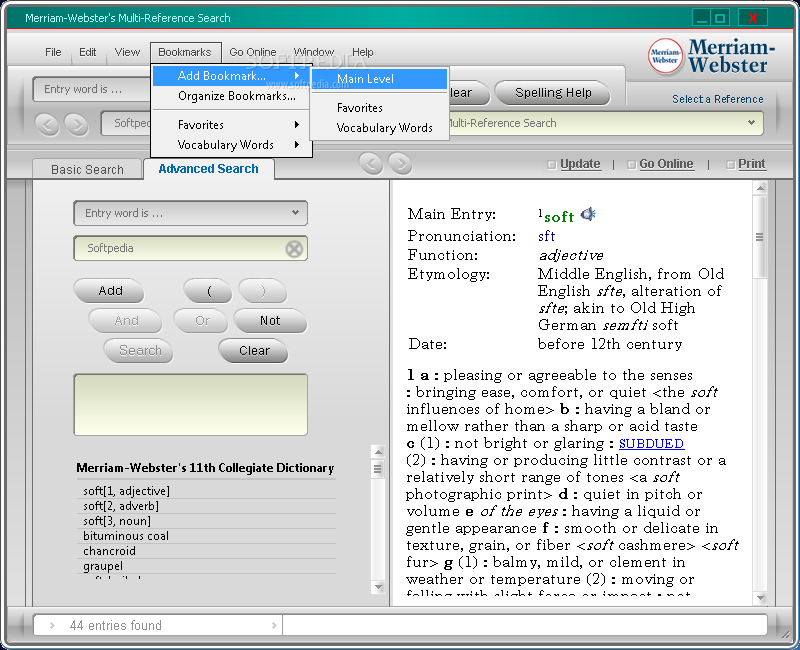Viewport: 800px width, 650px height.
Task: Click the Or operator button
Action: (202, 321)
